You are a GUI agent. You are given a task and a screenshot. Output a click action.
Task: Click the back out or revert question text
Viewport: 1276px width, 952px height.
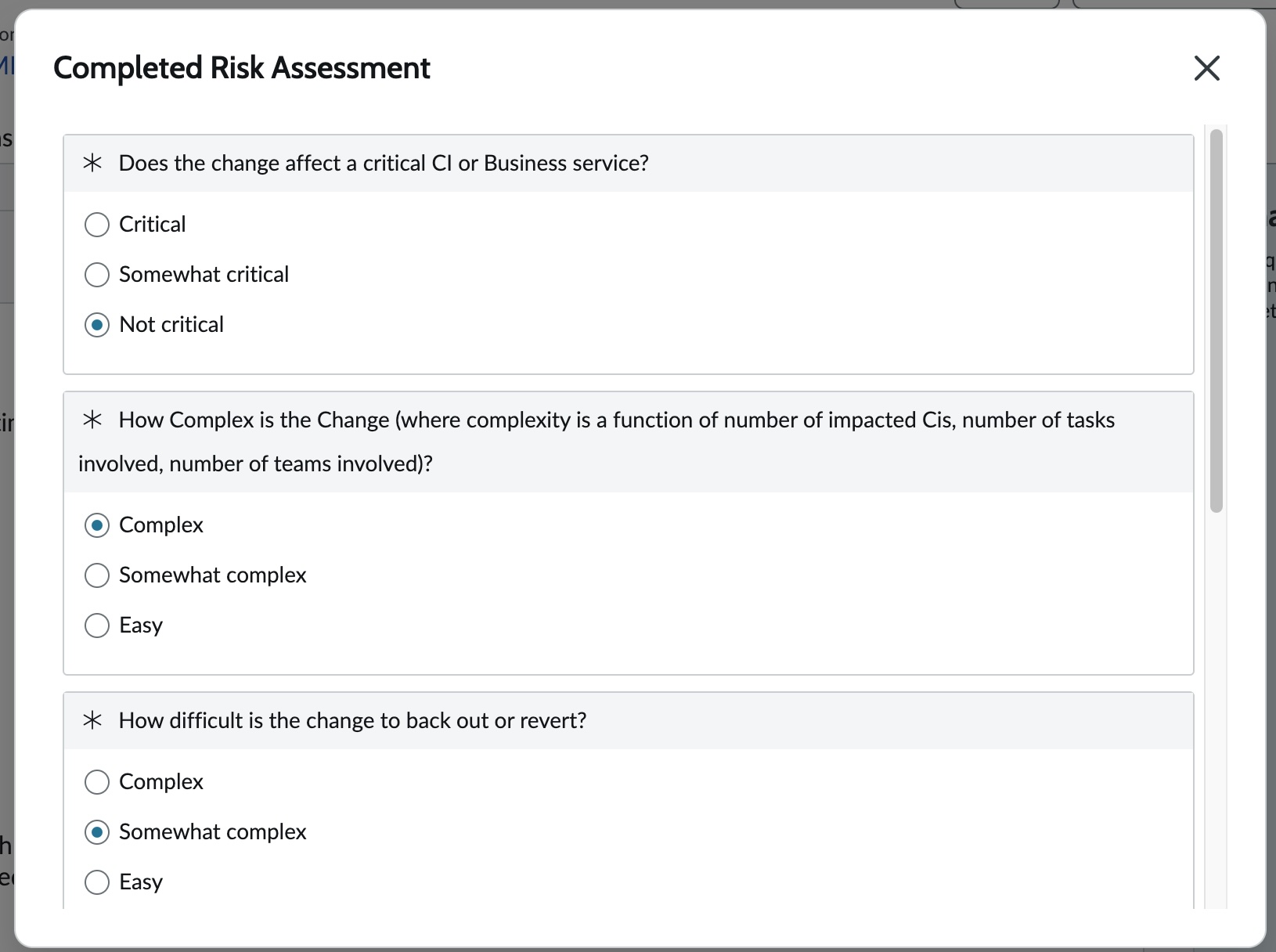(x=352, y=720)
